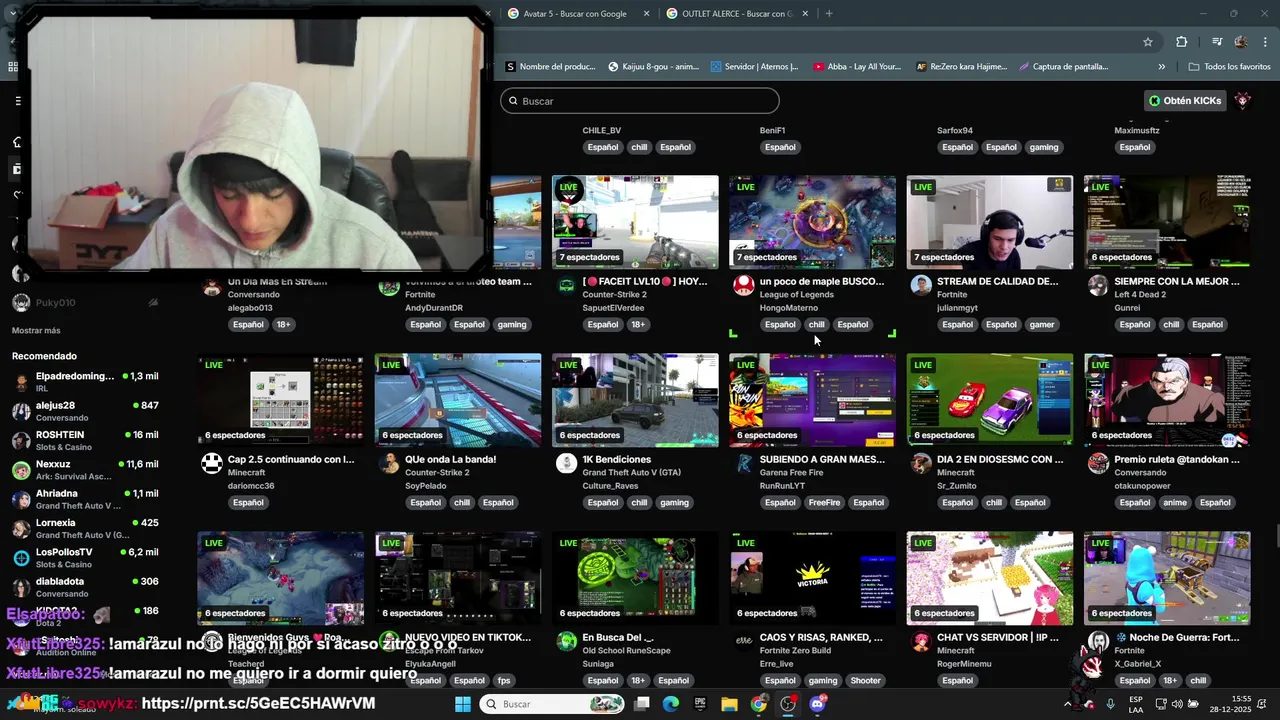The image size is (1280, 720).
Task: Open recommended channel alejus28
Action: [x=85, y=411]
